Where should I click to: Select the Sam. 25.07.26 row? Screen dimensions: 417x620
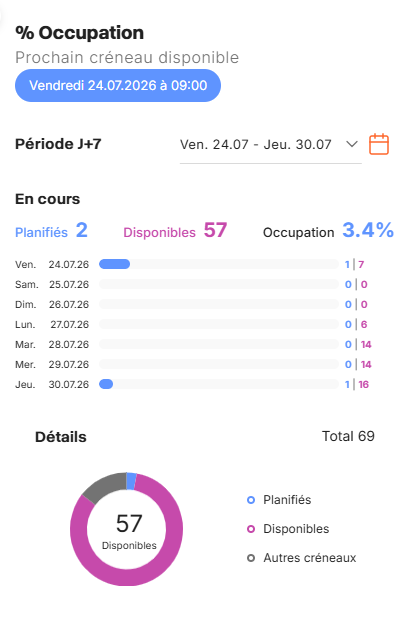(x=191, y=284)
